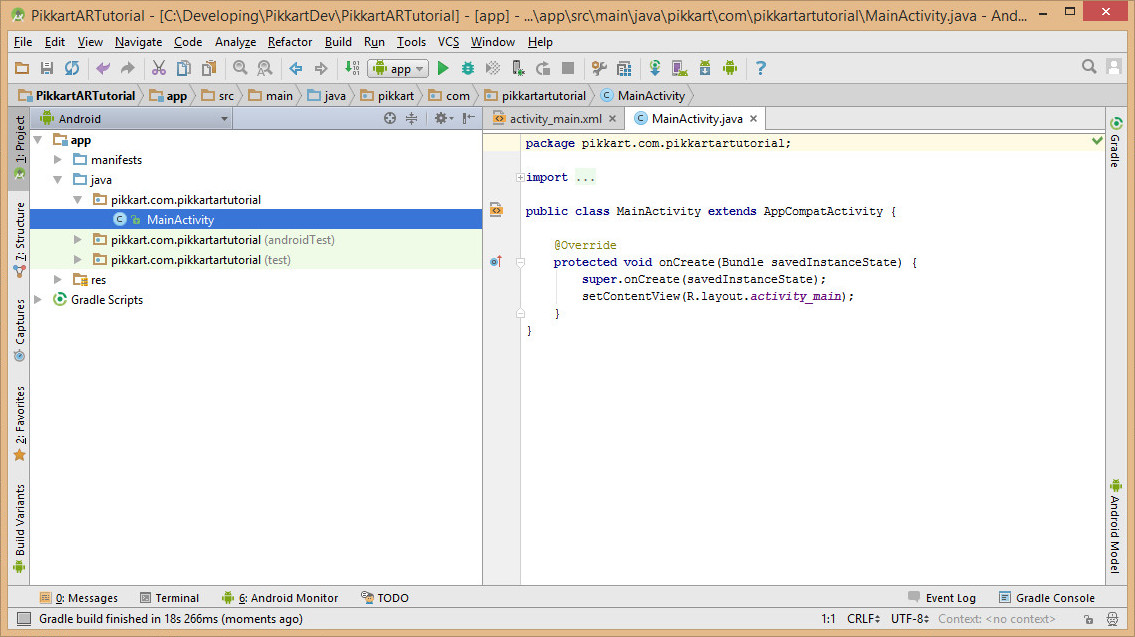This screenshot has width=1135, height=637.
Task: Expand the (test) package node
Action: click(77, 259)
